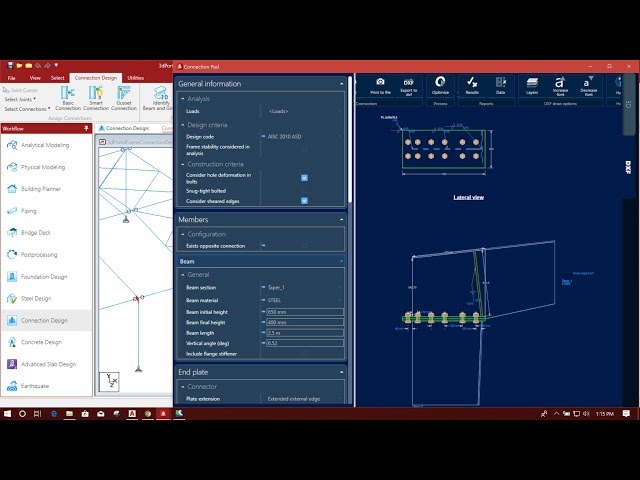Click the Lateral view label
This screenshot has height=480, width=640.
point(469,197)
